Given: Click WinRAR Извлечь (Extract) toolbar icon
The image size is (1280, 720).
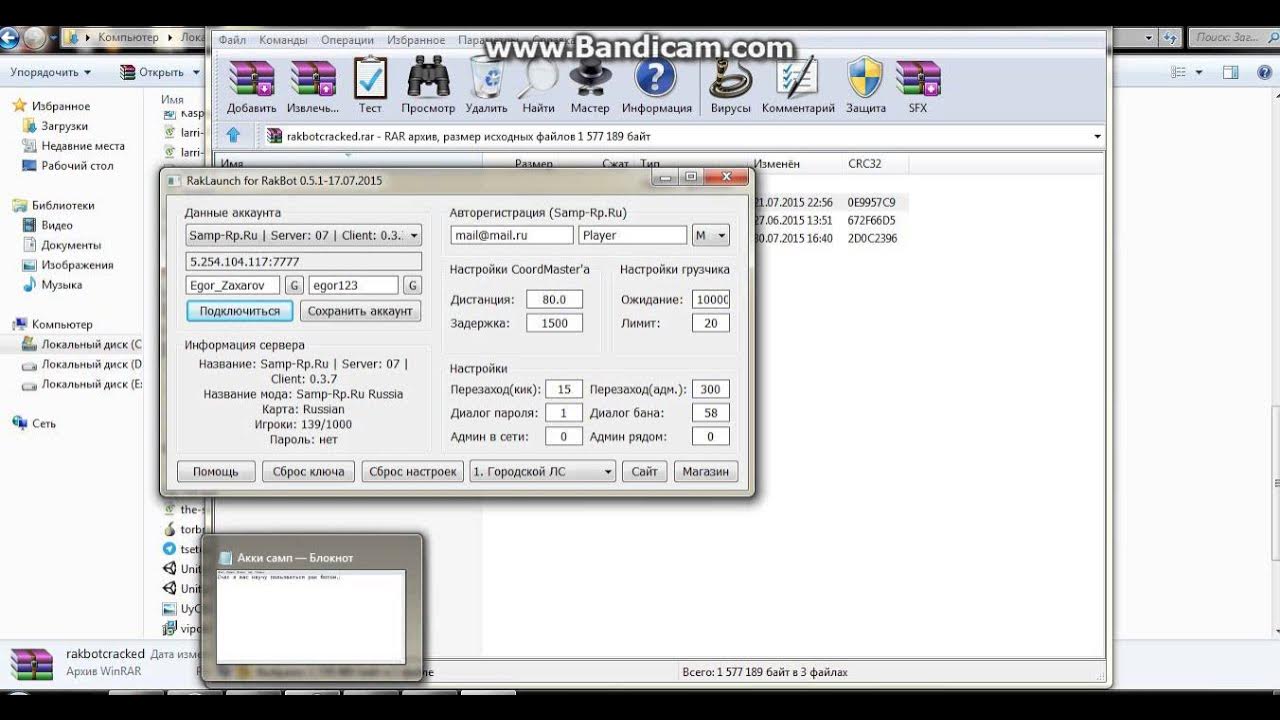Looking at the screenshot, I should tap(313, 79).
